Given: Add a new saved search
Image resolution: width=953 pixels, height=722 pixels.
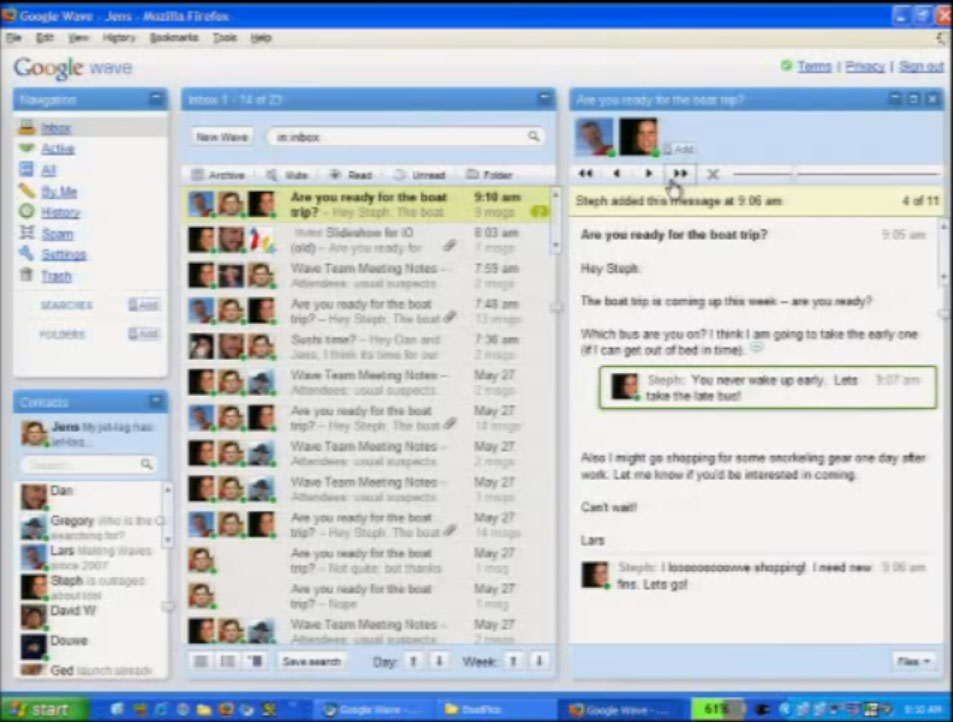Looking at the screenshot, I should tap(143, 305).
